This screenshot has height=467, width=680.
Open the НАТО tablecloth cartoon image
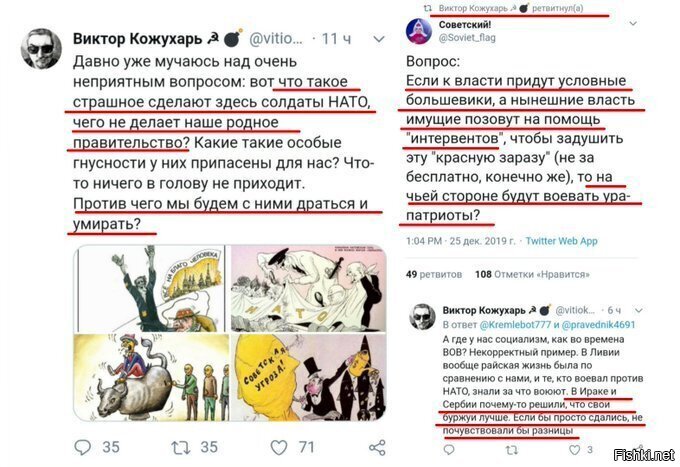(308, 288)
